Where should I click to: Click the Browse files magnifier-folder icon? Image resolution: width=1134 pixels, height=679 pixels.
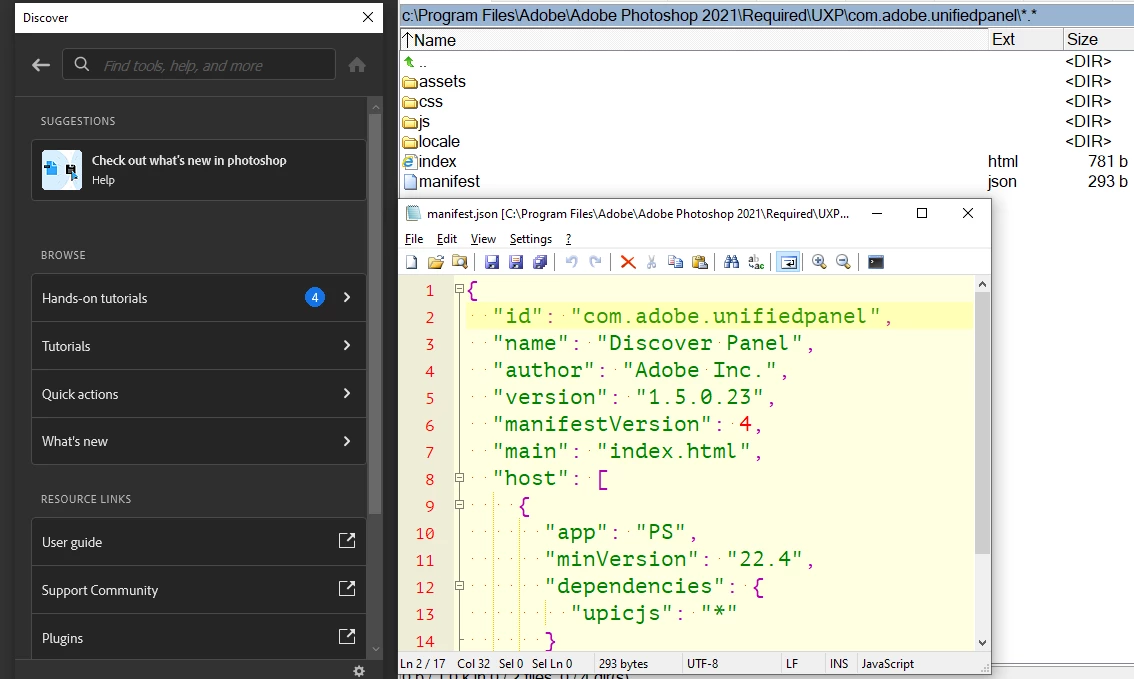coord(459,262)
